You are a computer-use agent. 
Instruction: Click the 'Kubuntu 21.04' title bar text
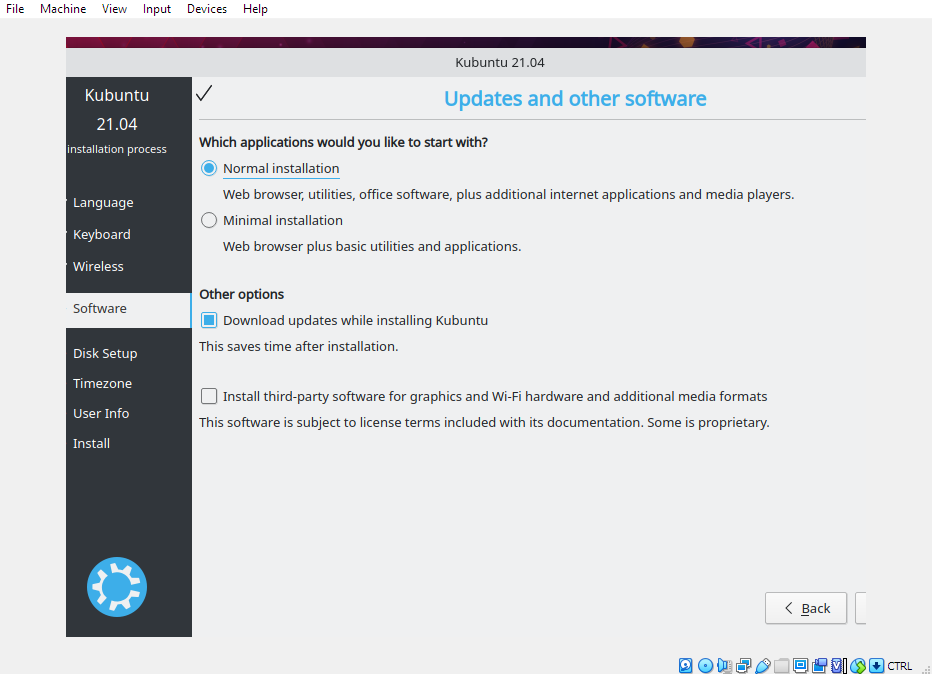(500, 62)
